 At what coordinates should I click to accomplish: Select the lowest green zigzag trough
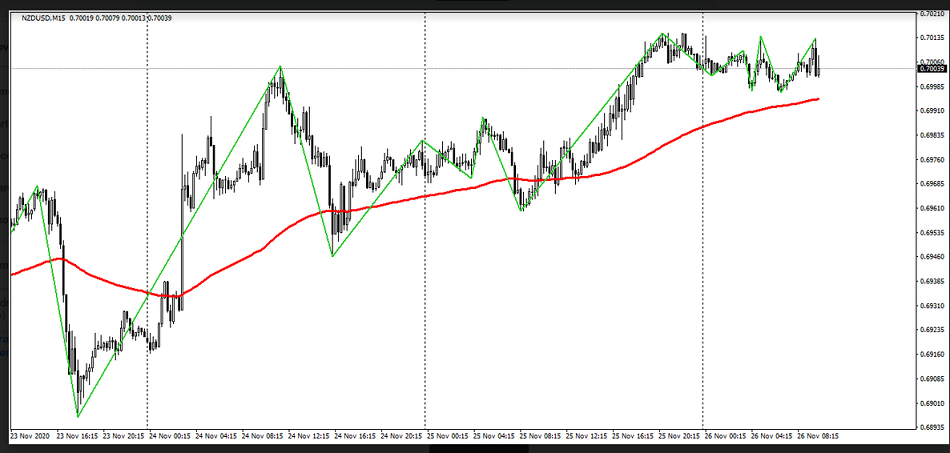[x=78, y=415]
